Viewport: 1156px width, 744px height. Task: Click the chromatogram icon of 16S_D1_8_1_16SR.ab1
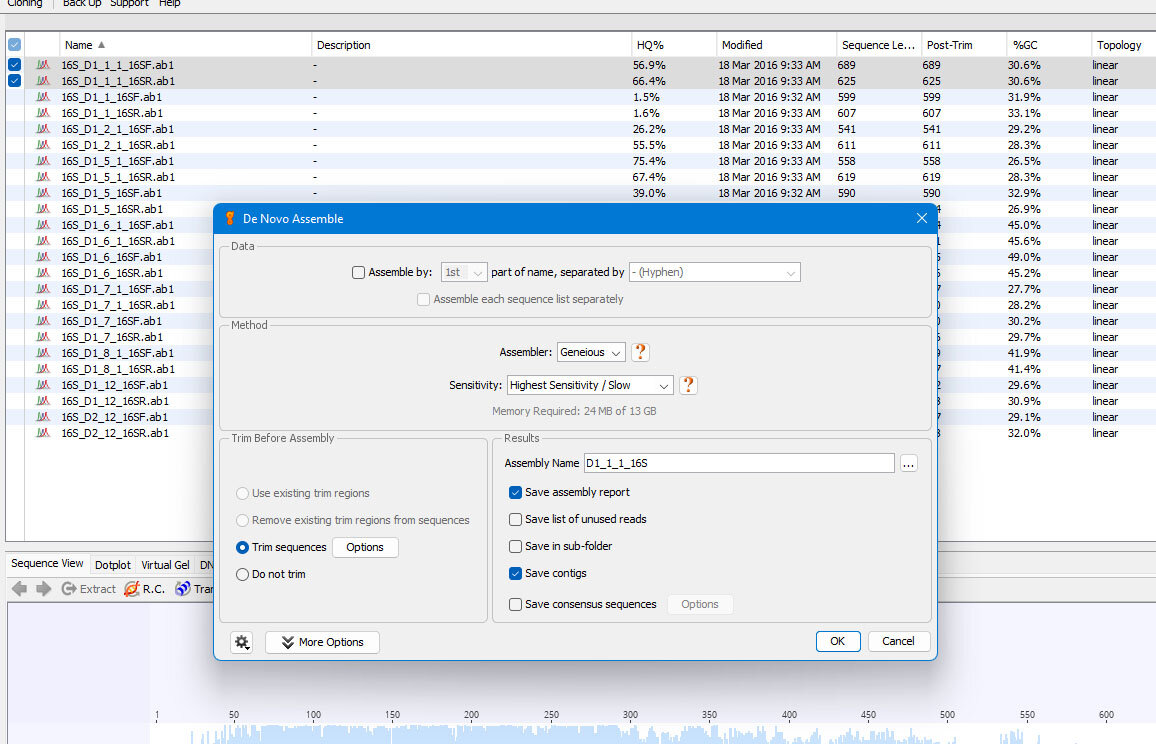(43, 369)
